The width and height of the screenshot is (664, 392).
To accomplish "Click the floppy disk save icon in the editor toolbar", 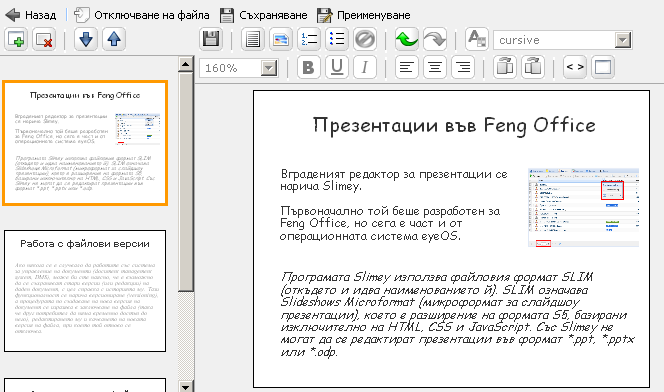I will (211, 39).
